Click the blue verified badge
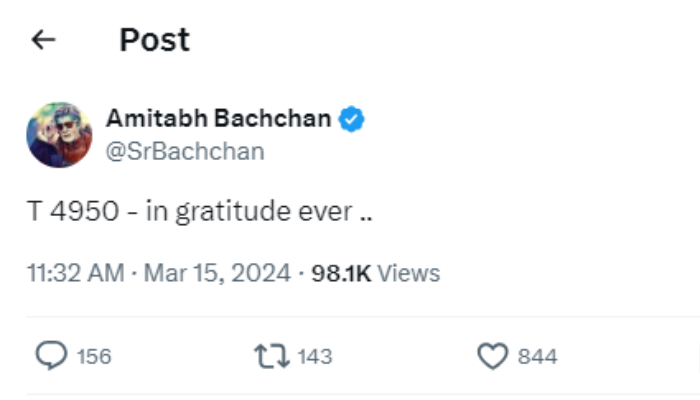700x400 pixels. pyautogui.click(x=351, y=118)
